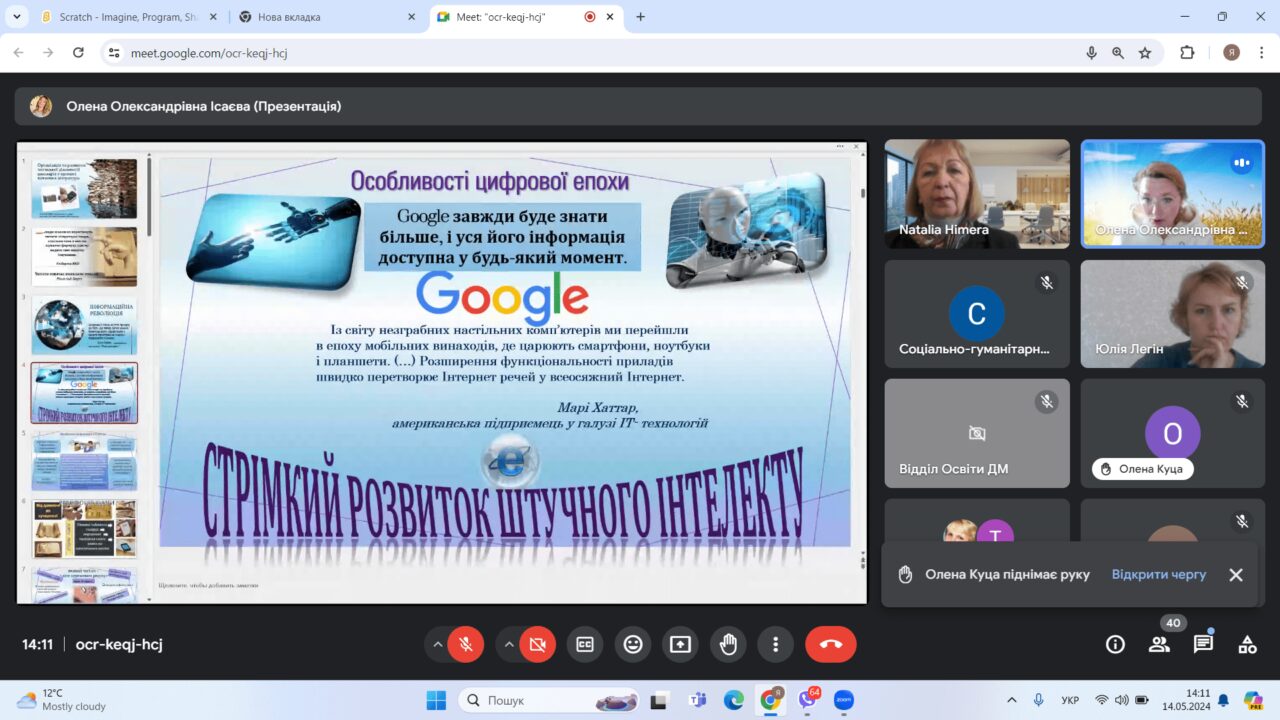Open the Copilot PRE icon in the tray
The width and height of the screenshot is (1280, 720).
click(1254, 700)
